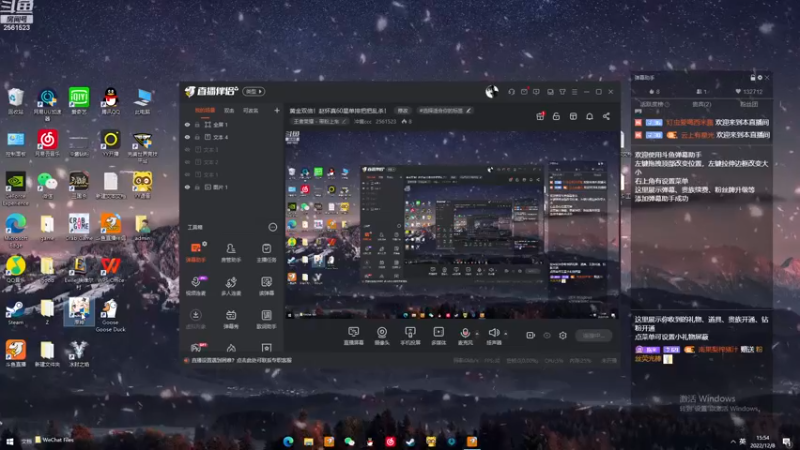Select the 图片 1 source row
The image size is (800, 450).
pyautogui.click(x=232, y=187)
